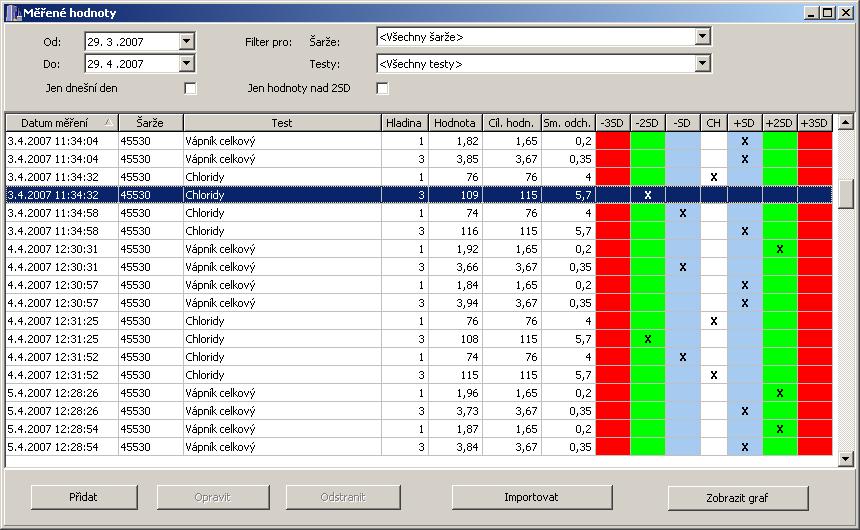This screenshot has width=860, height=530.
Task: Click value 1,96 in Hodnota column
Action: (467, 393)
